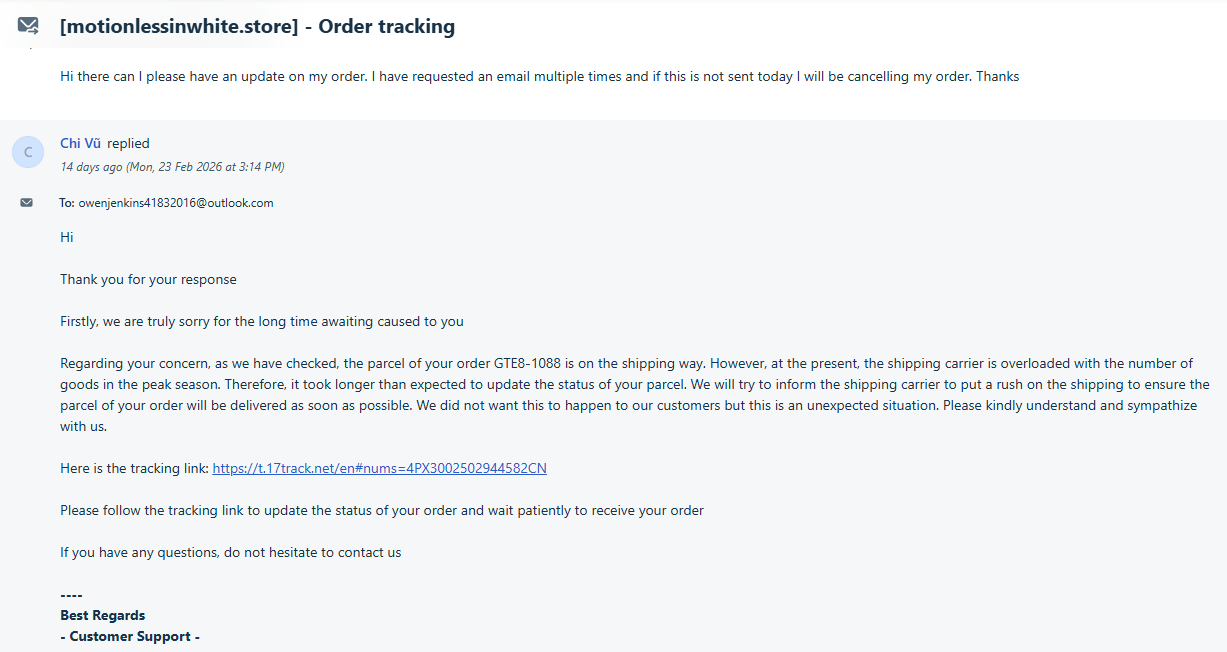Click the "Please follow the tracking link" sentence

click(x=381, y=510)
